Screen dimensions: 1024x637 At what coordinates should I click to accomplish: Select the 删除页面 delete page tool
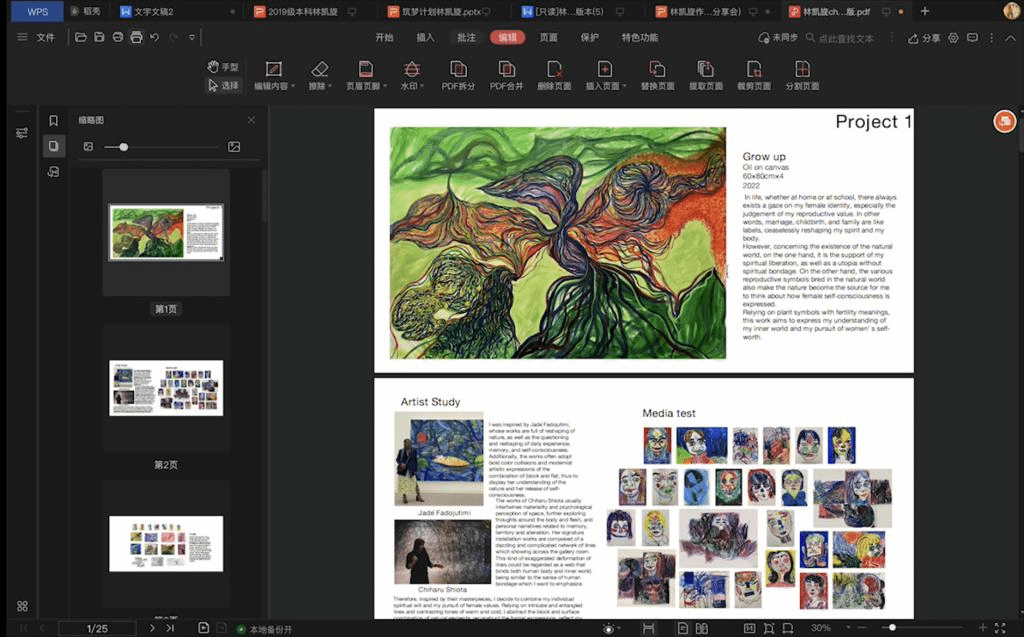click(554, 70)
